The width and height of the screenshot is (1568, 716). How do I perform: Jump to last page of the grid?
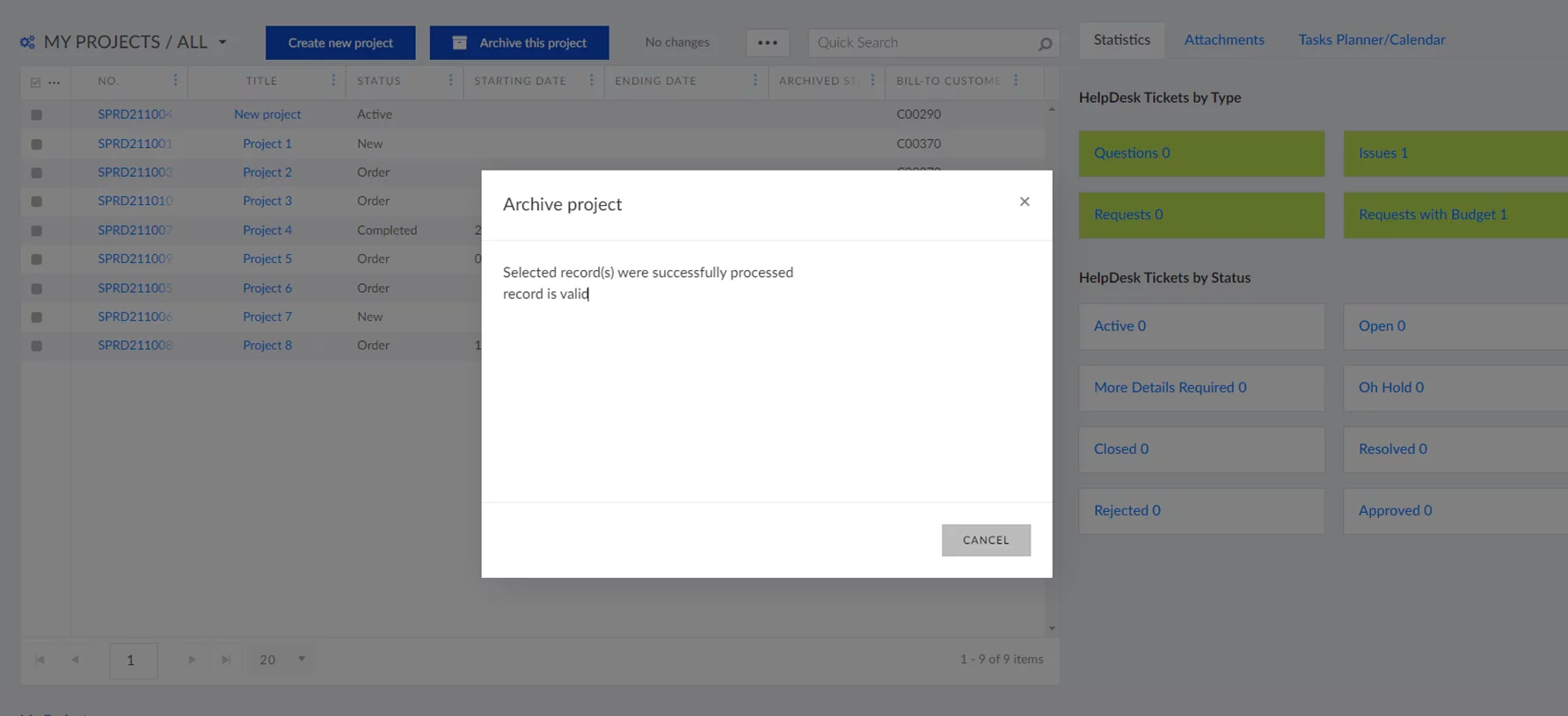pyautogui.click(x=226, y=660)
